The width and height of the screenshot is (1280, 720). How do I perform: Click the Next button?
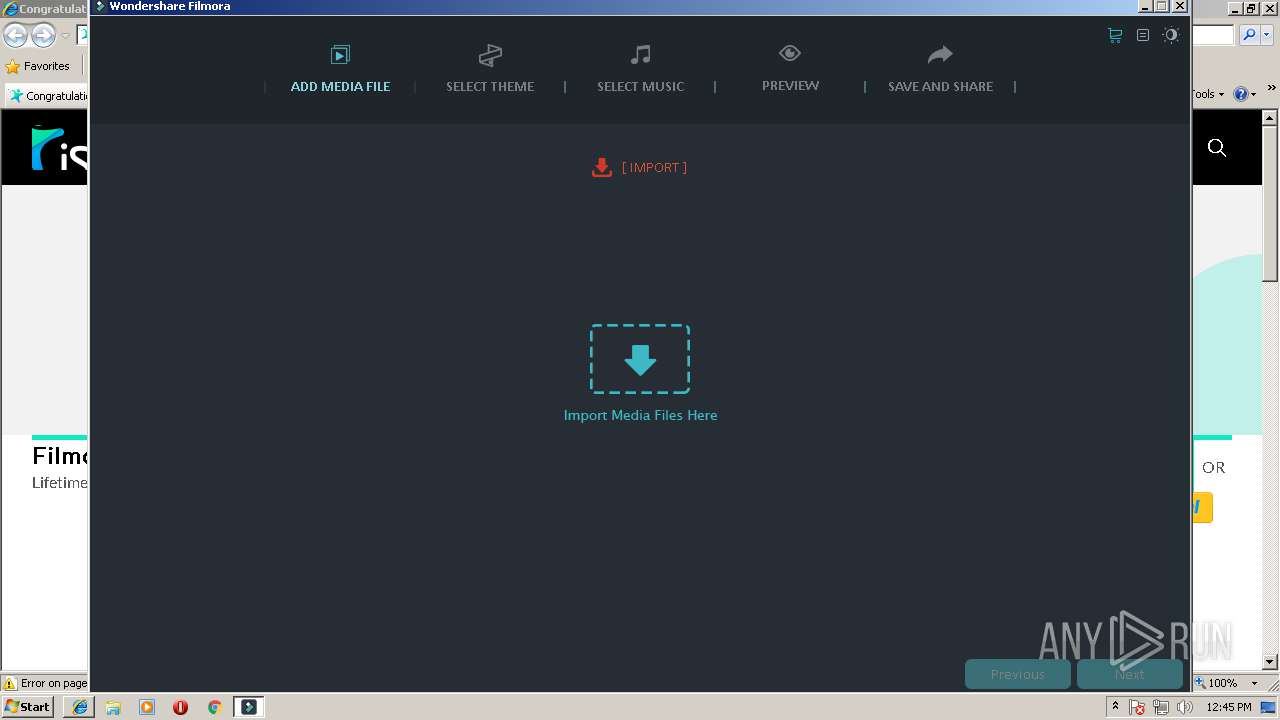(x=1130, y=674)
